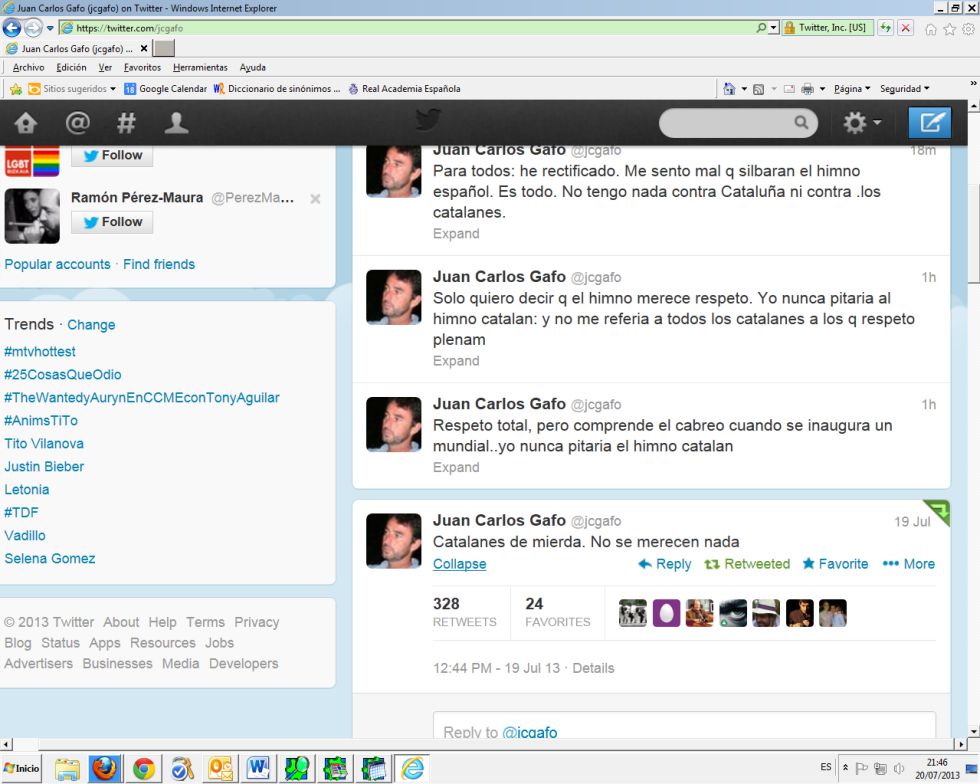Collapse the 'Catalanes de mierda' tweet
The width and height of the screenshot is (980, 784).
[459, 564]
